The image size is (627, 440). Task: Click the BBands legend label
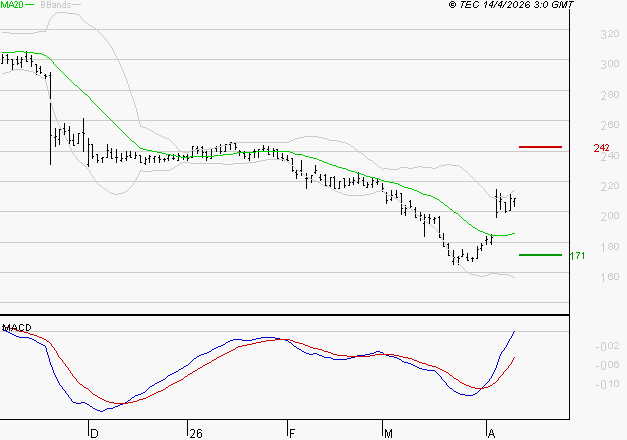pos(54,5)
